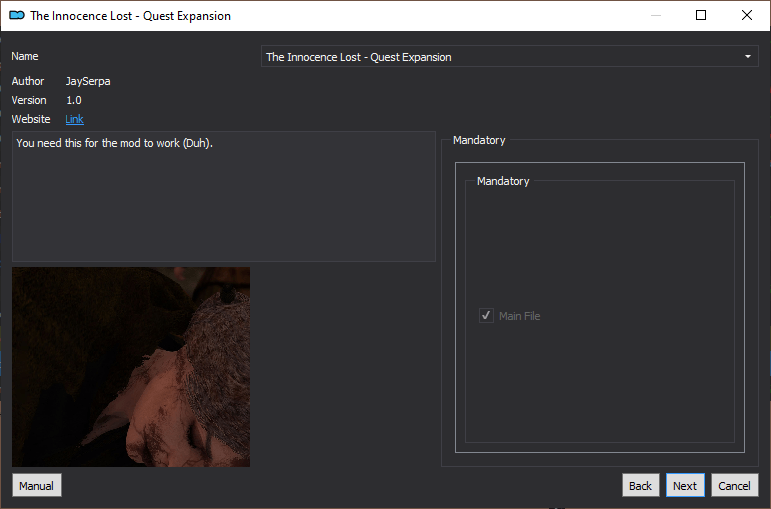
Task: Click the window title text
Action: coord(130,16)
